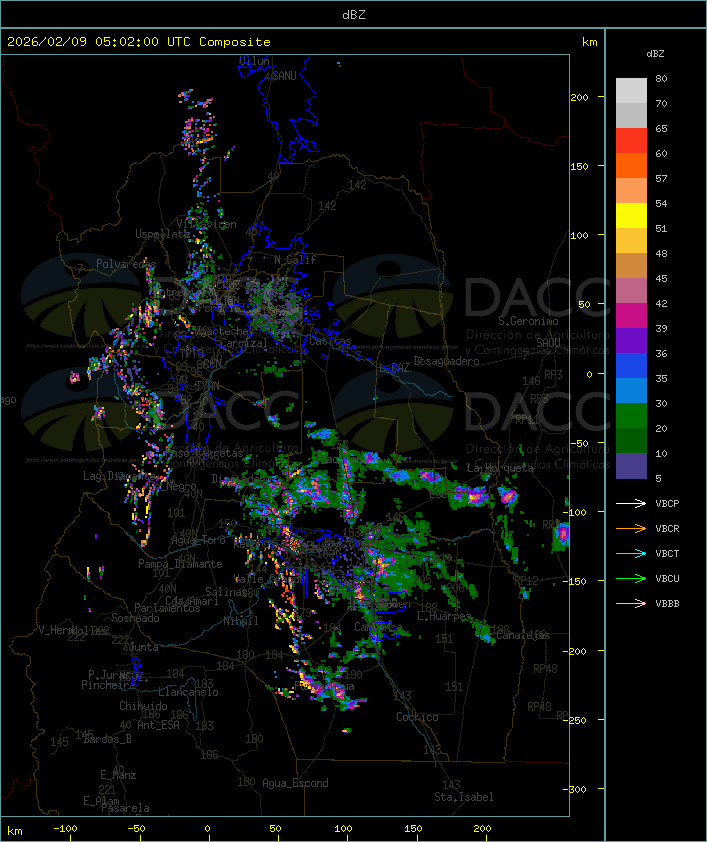Click the 'Pincheira' map label
Screen dimensions: 707x842
click(x=108, y=685)
